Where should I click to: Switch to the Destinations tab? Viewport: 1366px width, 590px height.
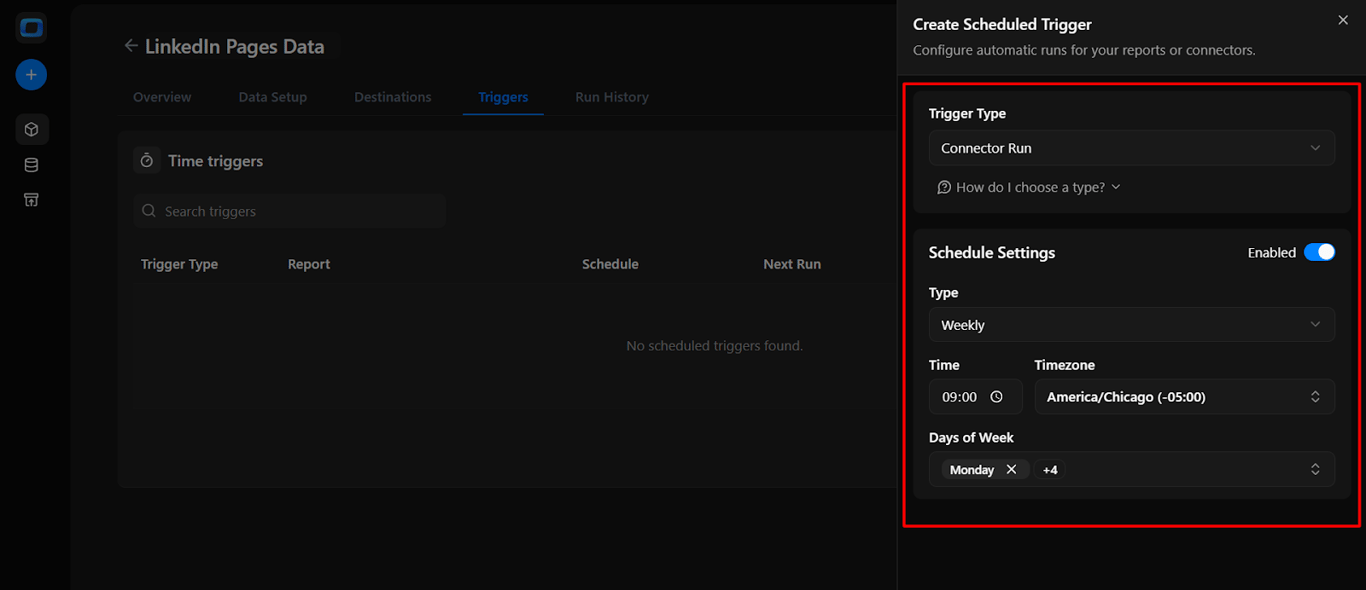[x=393, y=97]
